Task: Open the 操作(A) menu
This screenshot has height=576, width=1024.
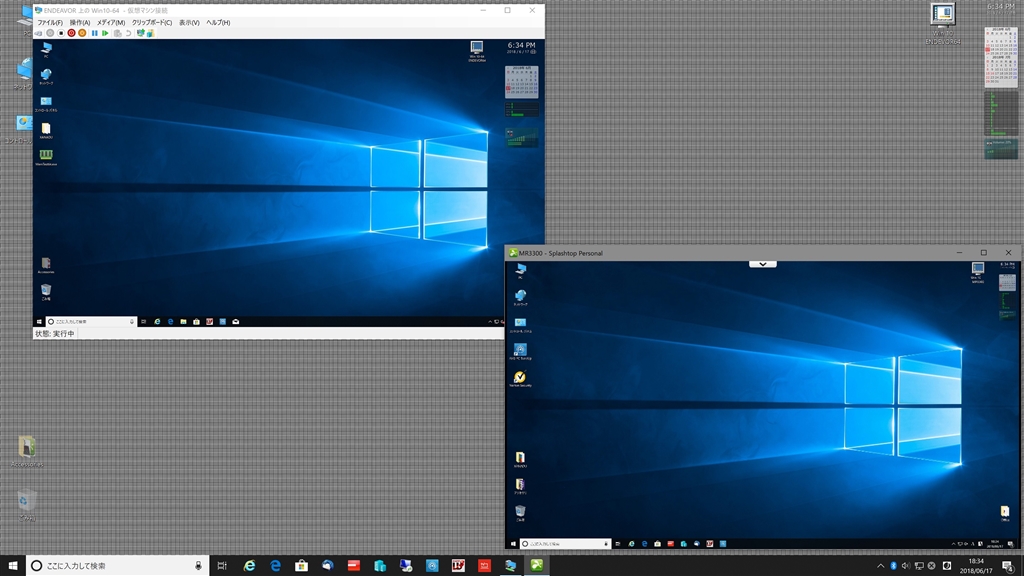Action: click(x=80, y=22)
